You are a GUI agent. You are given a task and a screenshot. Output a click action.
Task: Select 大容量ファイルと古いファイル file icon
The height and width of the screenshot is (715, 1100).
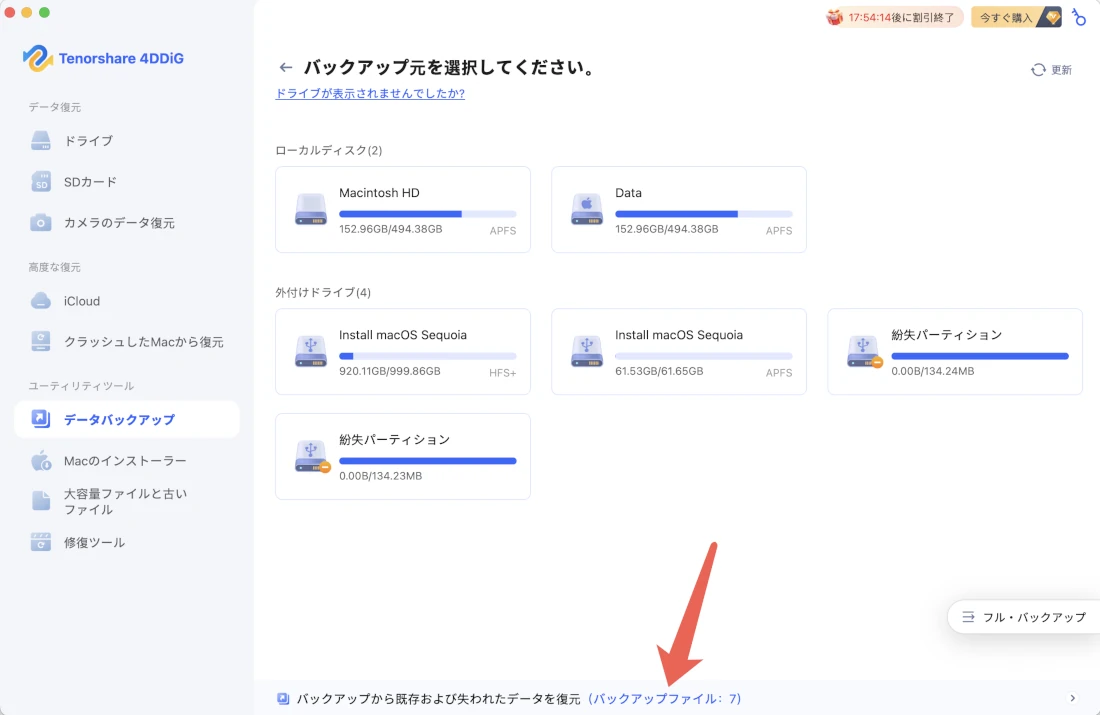click(41, 501)
